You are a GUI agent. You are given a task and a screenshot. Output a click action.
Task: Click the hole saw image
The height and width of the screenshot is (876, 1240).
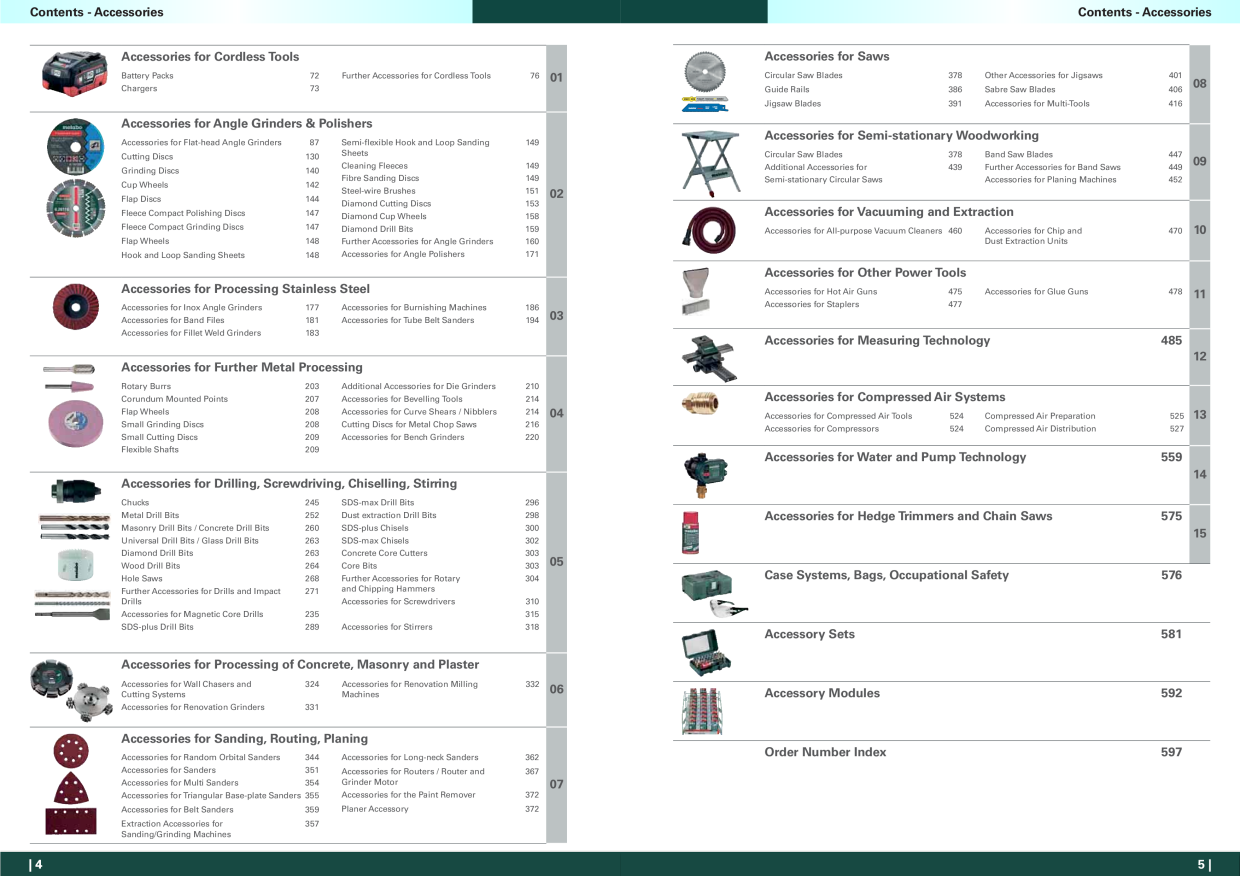[74, 565]
